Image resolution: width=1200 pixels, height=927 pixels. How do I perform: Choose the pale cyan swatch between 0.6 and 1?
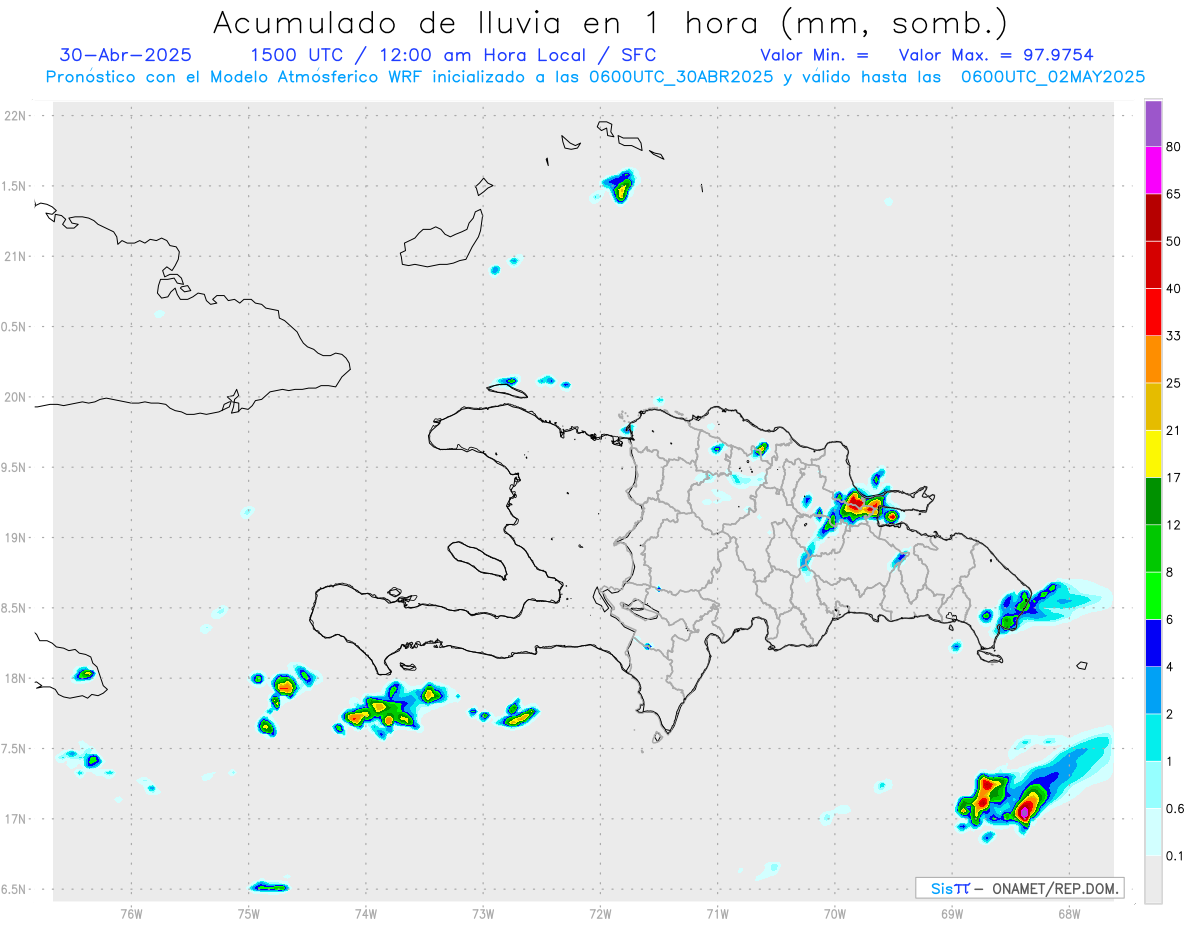click(x=1153, y=784)
